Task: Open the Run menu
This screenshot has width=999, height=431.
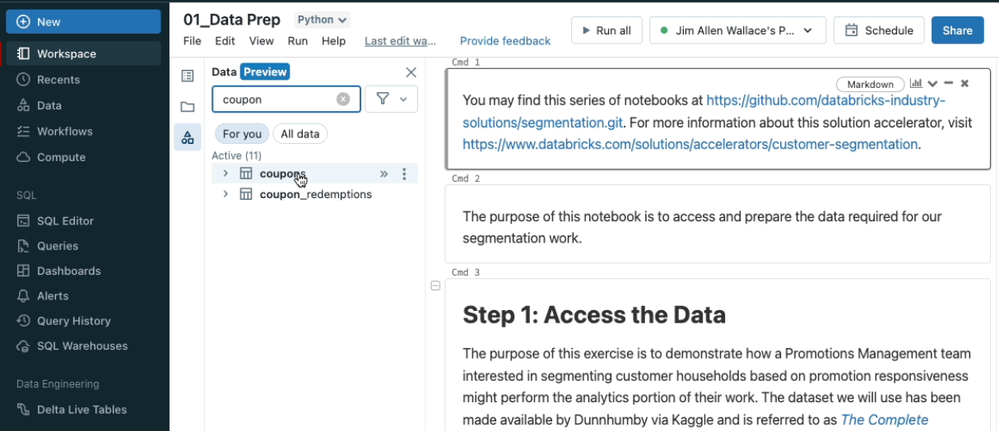Action: [297, 41]
